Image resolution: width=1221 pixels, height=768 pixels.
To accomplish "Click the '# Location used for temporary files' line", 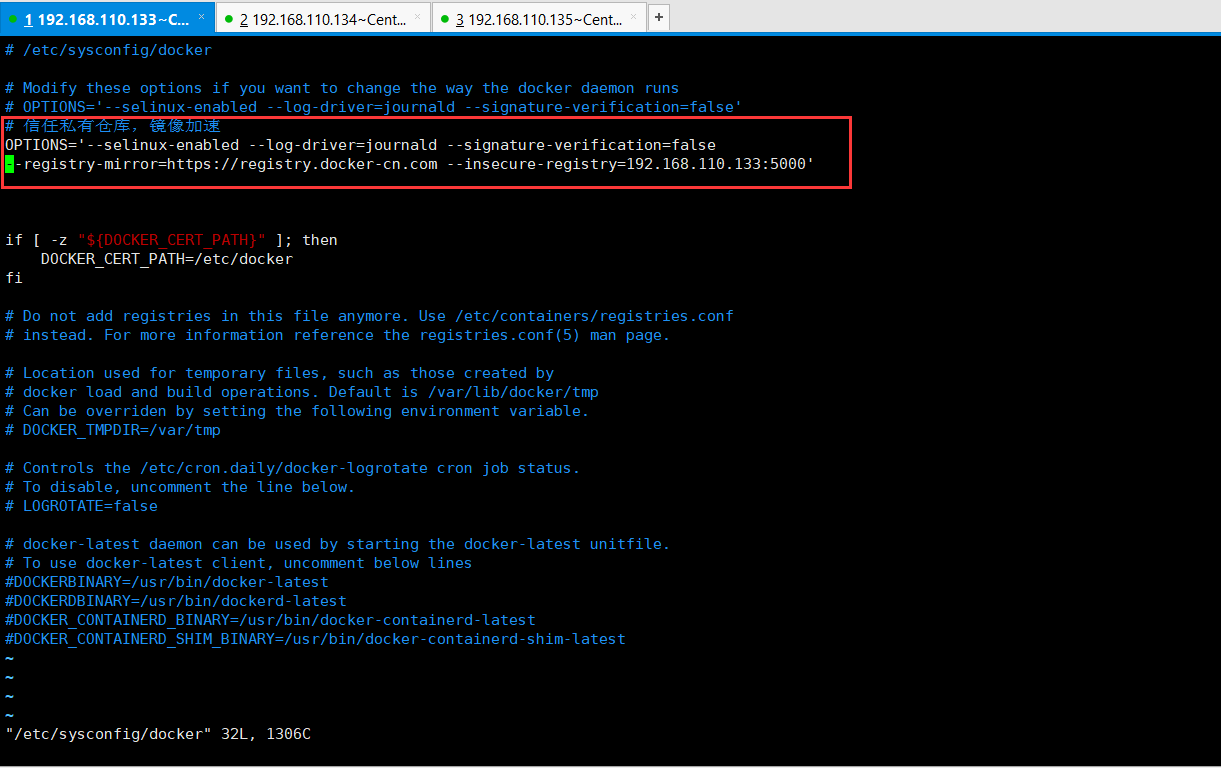I will [280, 373].
